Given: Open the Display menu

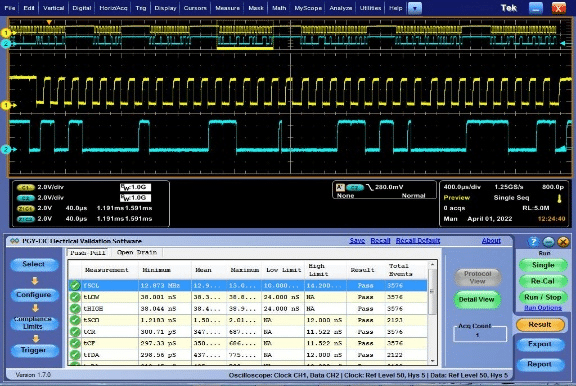Looking at the screenshot, I should point(165,8).
